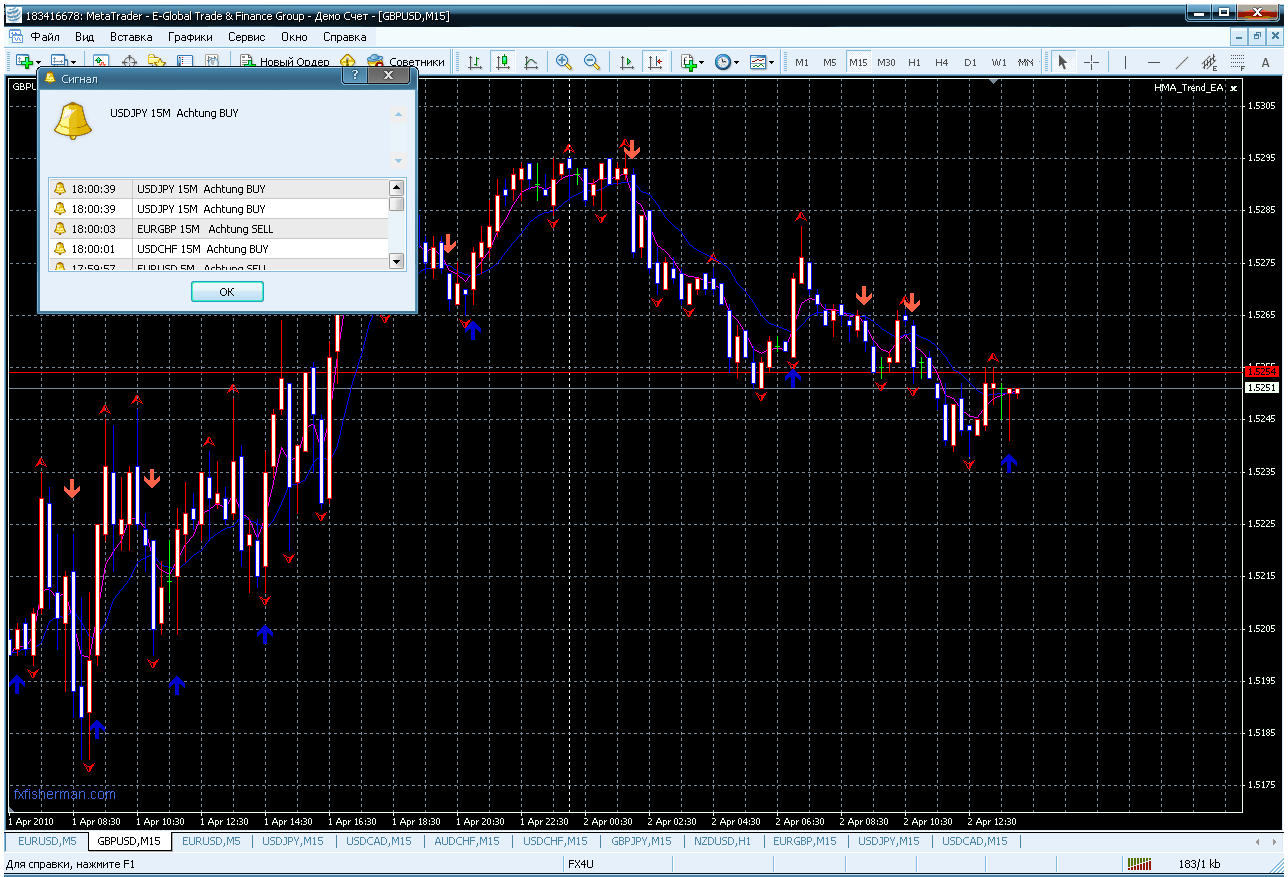Image resolution: width=1288 pixels, height=877 pixels.
Task: Click the alert list scrollbar thumb
Action: point(396,204)
